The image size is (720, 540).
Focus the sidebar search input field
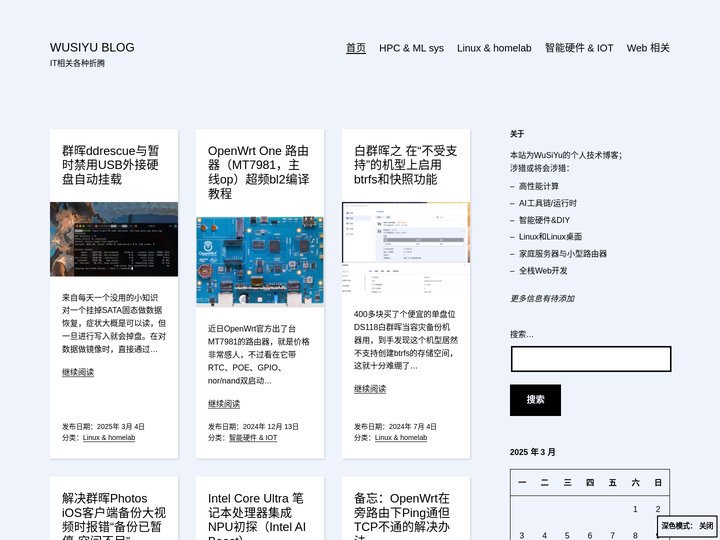point(591,359)
